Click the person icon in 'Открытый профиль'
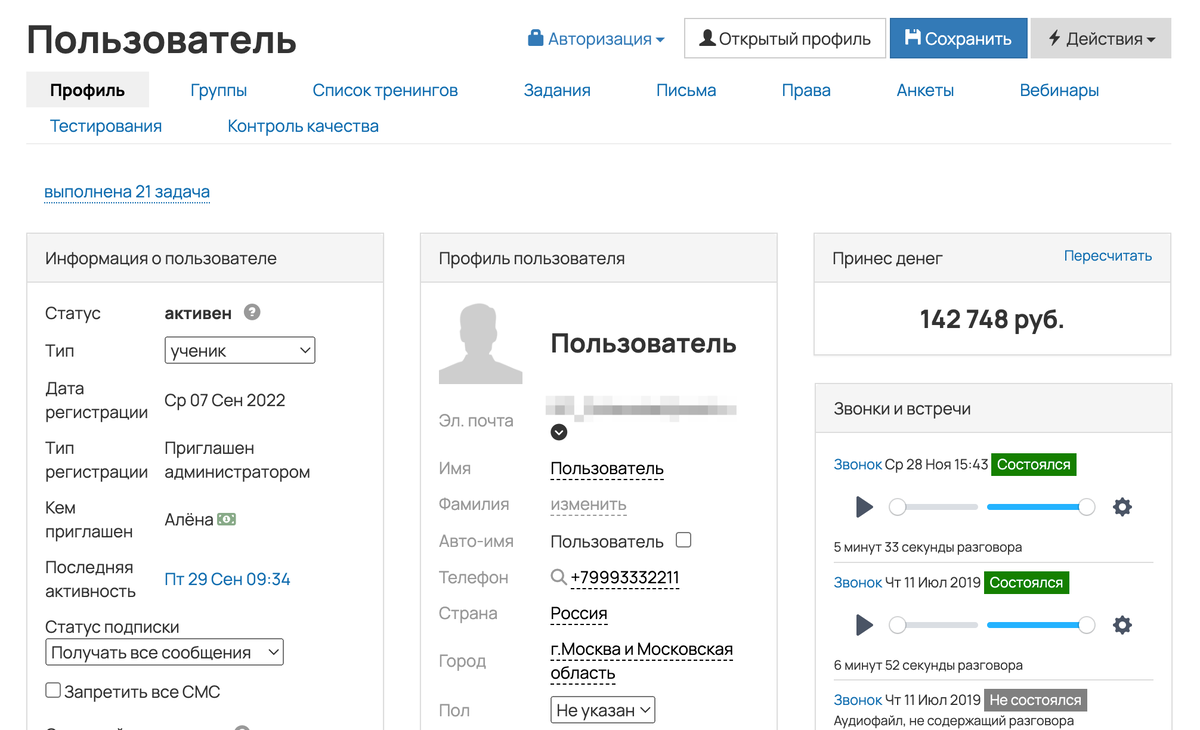This screenshot has height=730, width=1200. point(708,39)
